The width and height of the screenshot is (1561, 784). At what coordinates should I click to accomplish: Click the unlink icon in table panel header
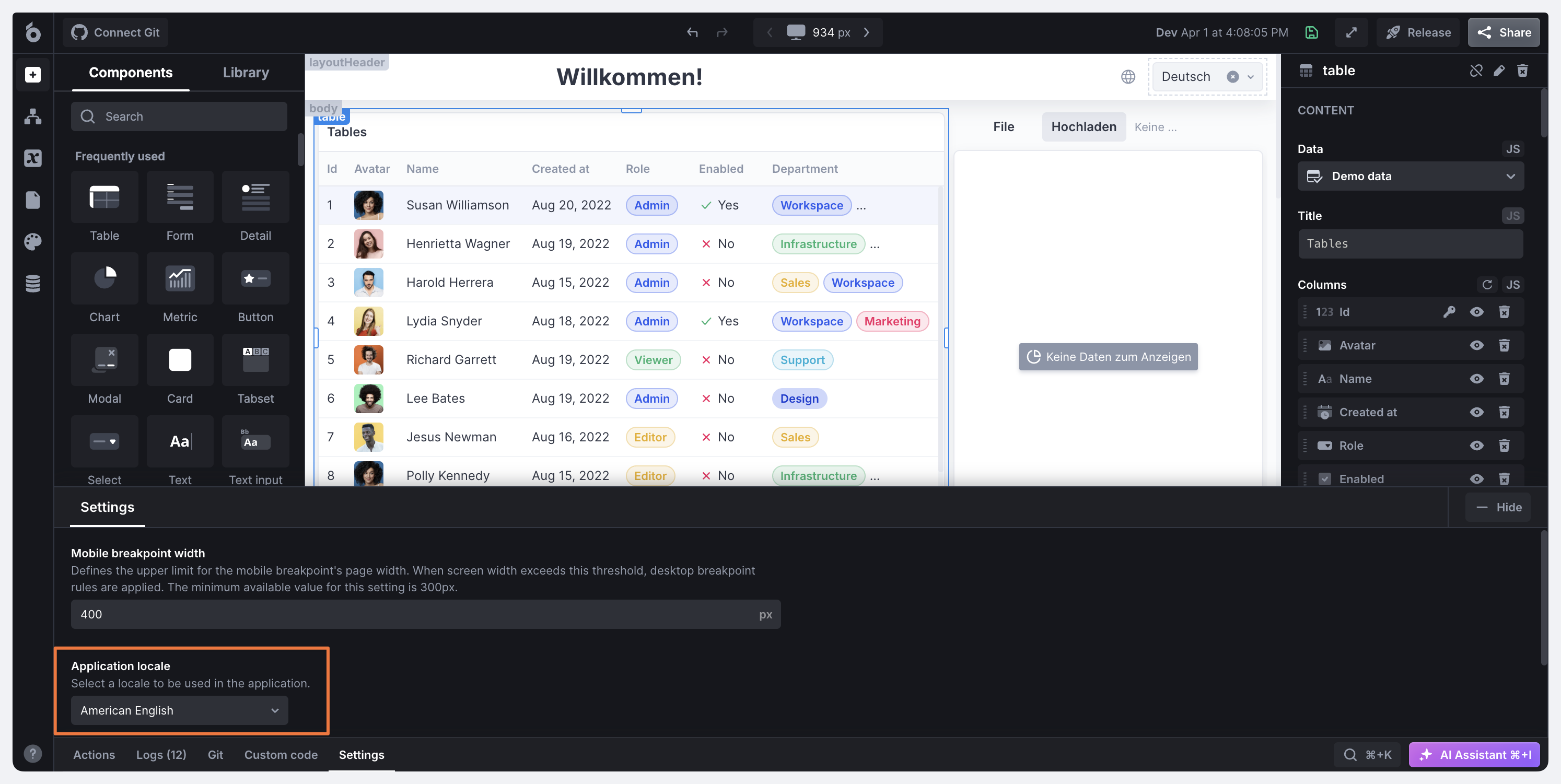point(1476,71)
